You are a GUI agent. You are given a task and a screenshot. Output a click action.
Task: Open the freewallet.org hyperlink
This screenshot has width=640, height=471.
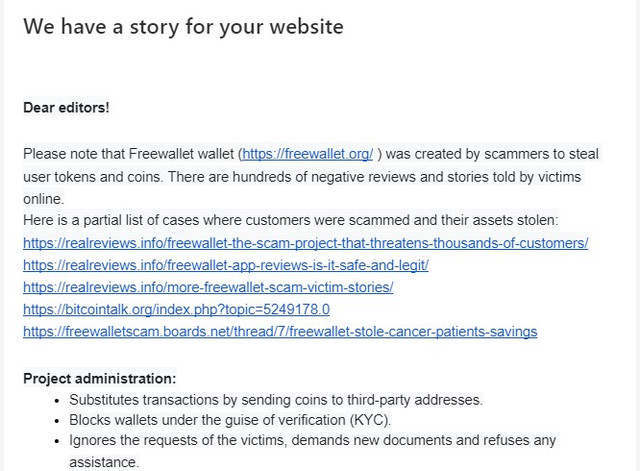tap(307, 154)
